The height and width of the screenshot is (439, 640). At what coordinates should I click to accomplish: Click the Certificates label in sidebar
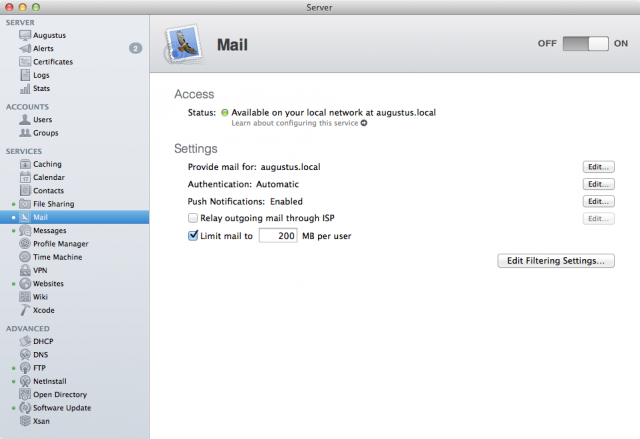point(53,62)
